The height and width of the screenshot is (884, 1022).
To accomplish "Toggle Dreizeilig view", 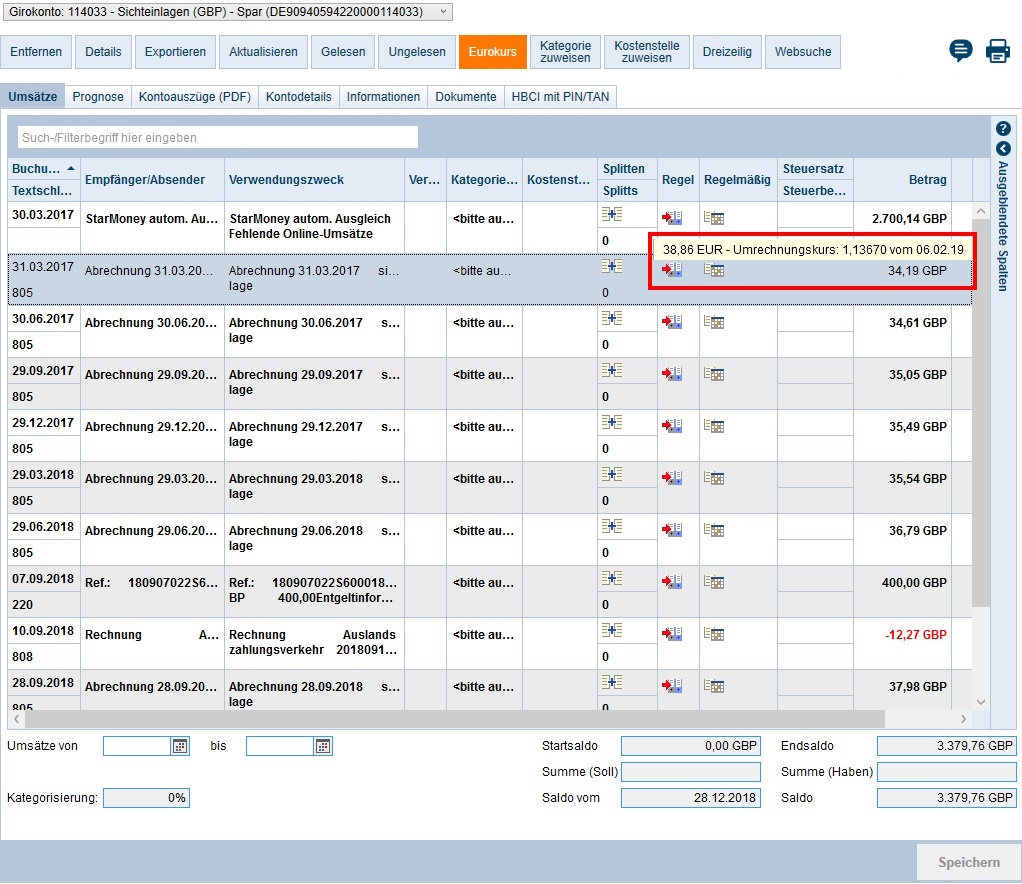I will [727, 52].
